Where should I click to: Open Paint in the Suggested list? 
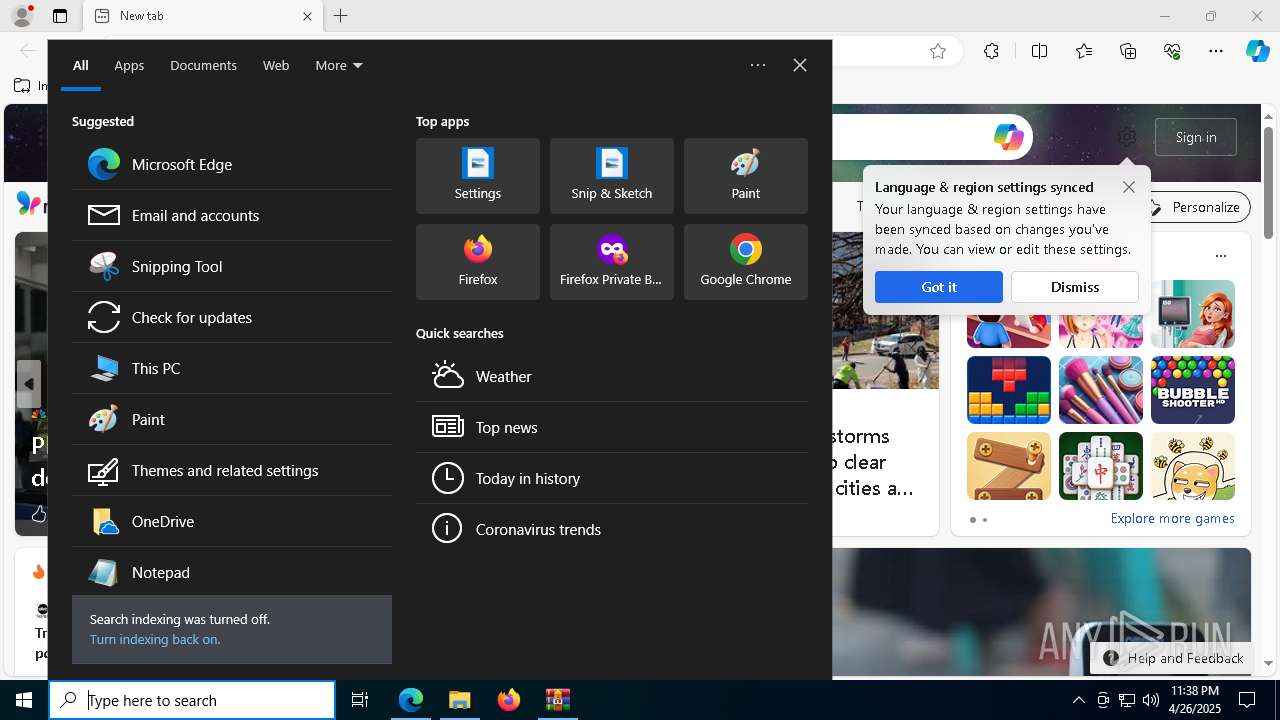pos(232,419)
